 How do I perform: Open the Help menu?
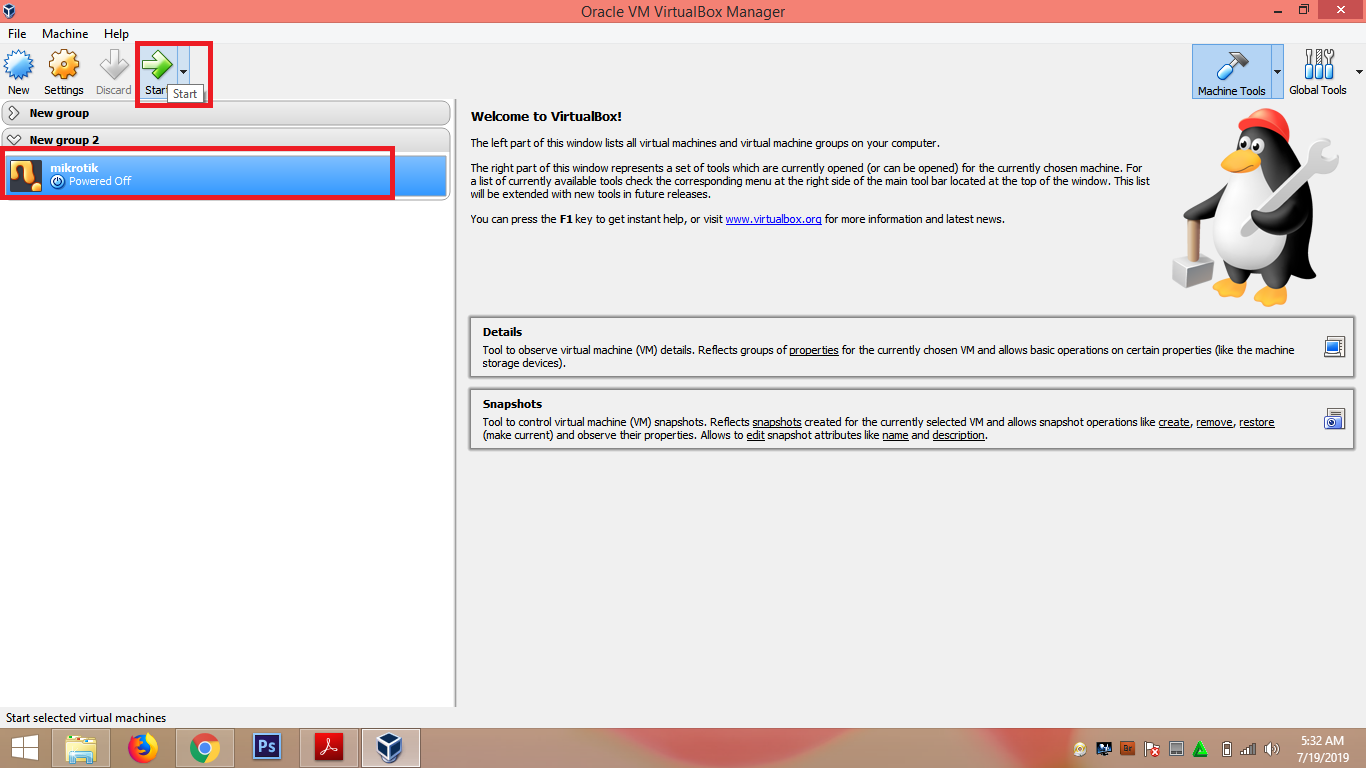tap(117, 34)
